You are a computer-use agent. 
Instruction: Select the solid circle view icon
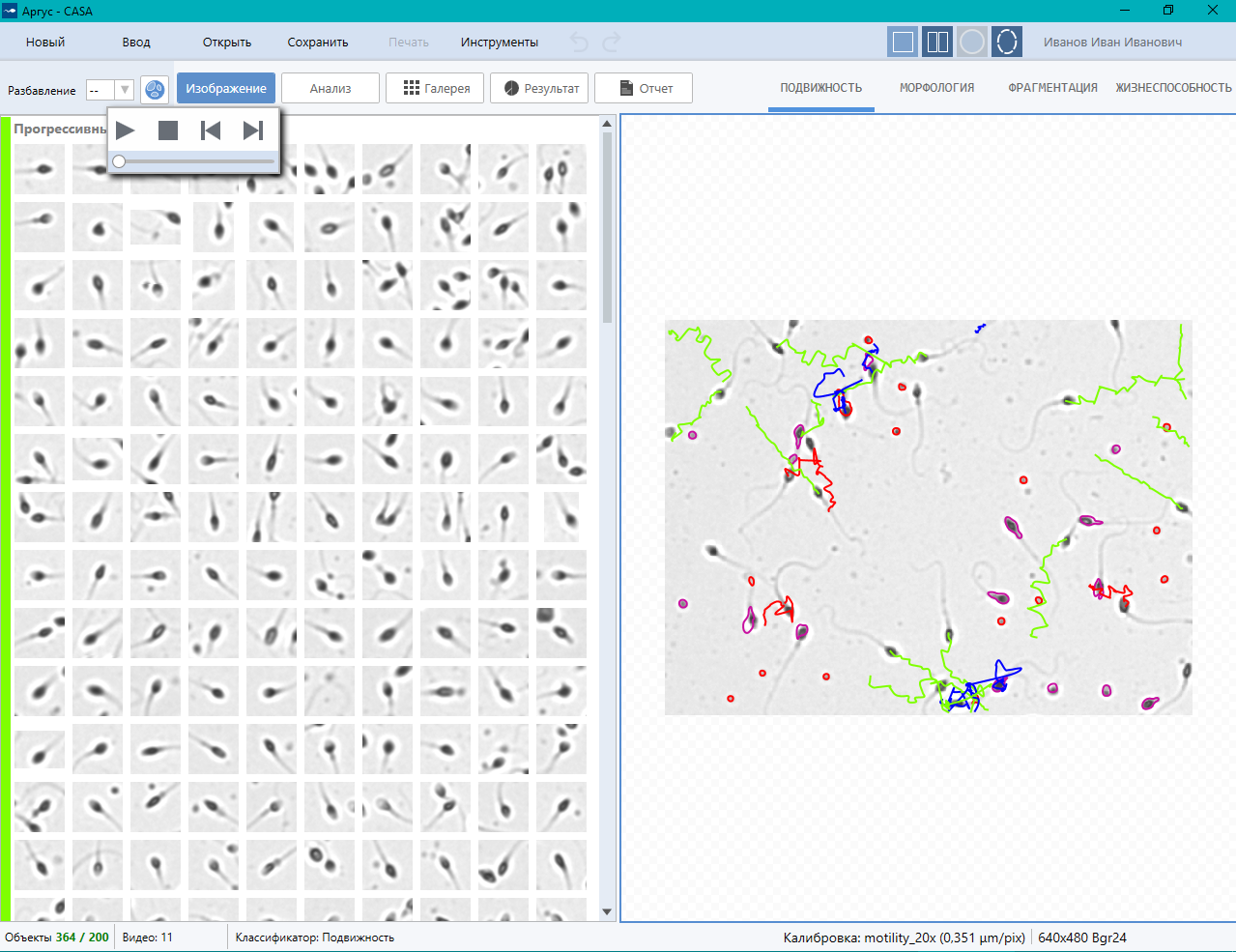(972, 43)
